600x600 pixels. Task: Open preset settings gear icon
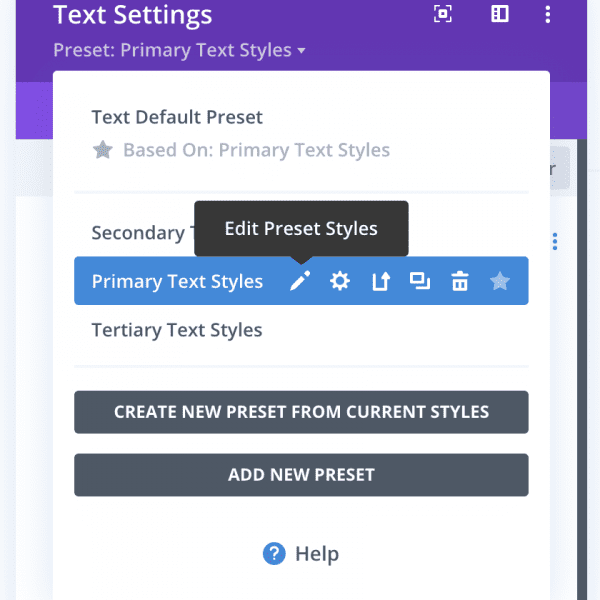[340, 281]
